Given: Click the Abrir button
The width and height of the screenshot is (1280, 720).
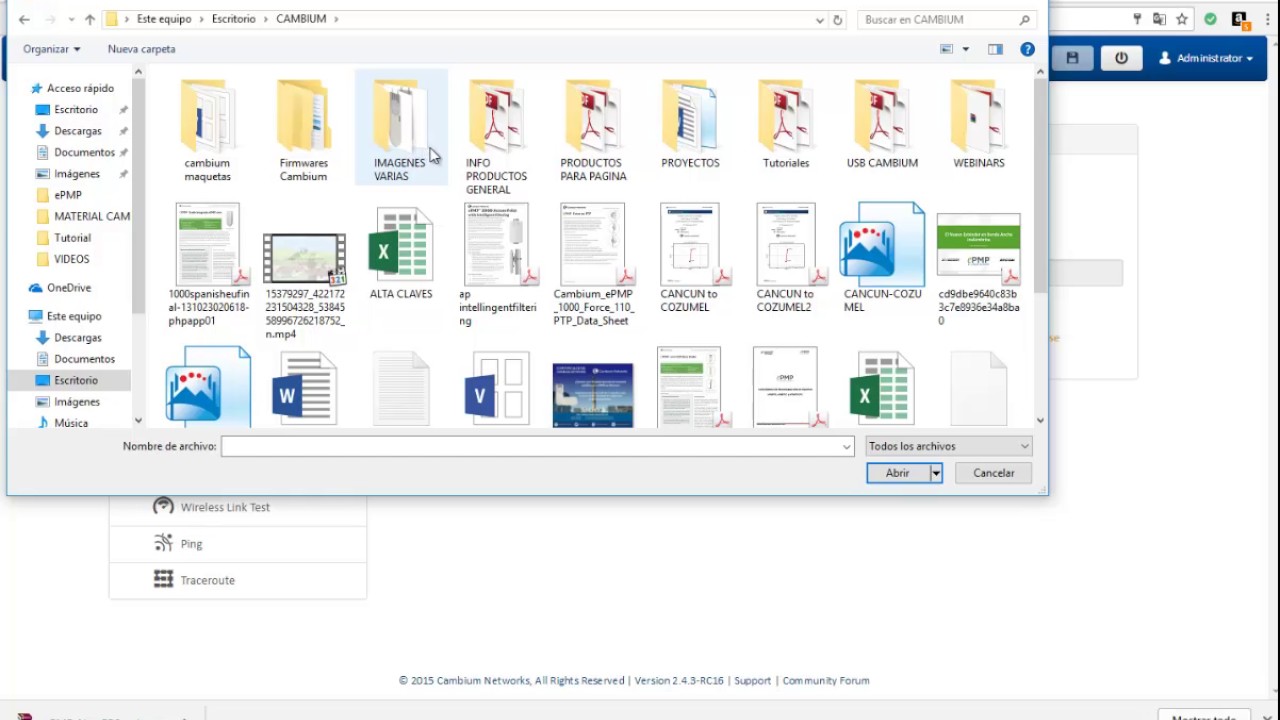Looking at the screenshot, I should 898,473.
